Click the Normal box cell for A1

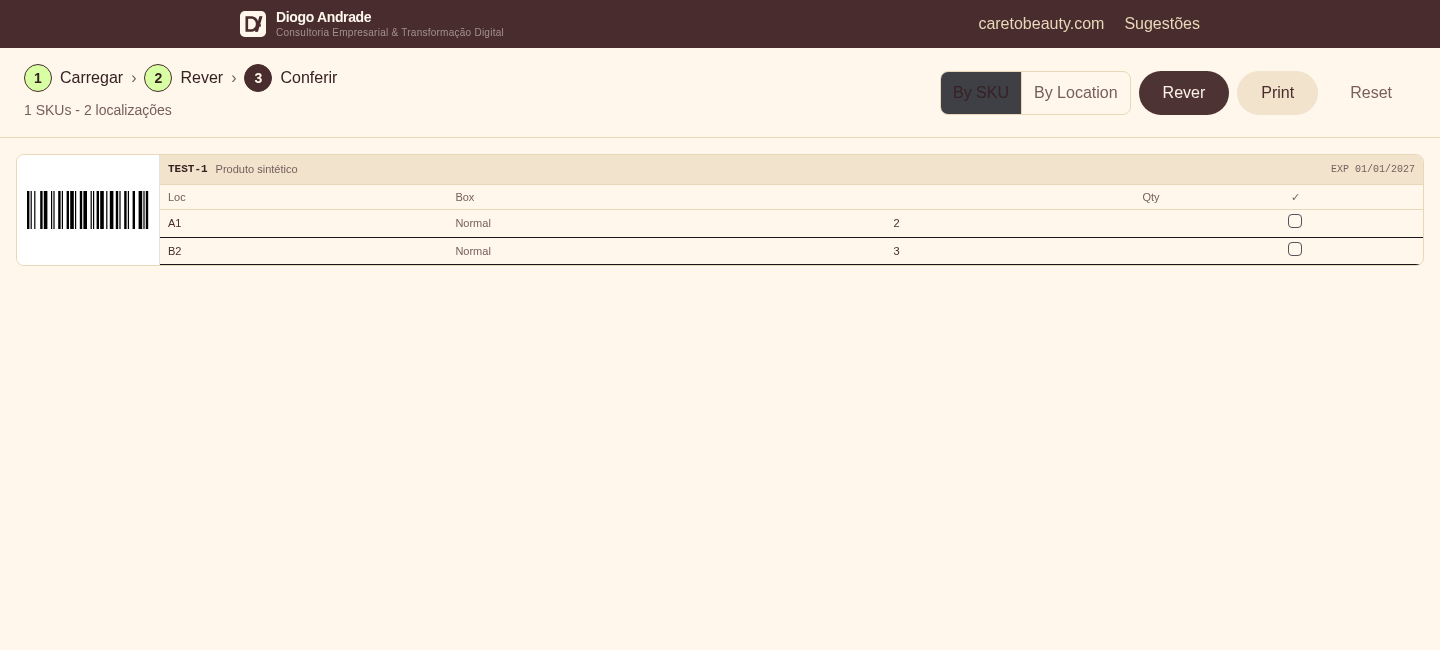click(x=473, y=223)
